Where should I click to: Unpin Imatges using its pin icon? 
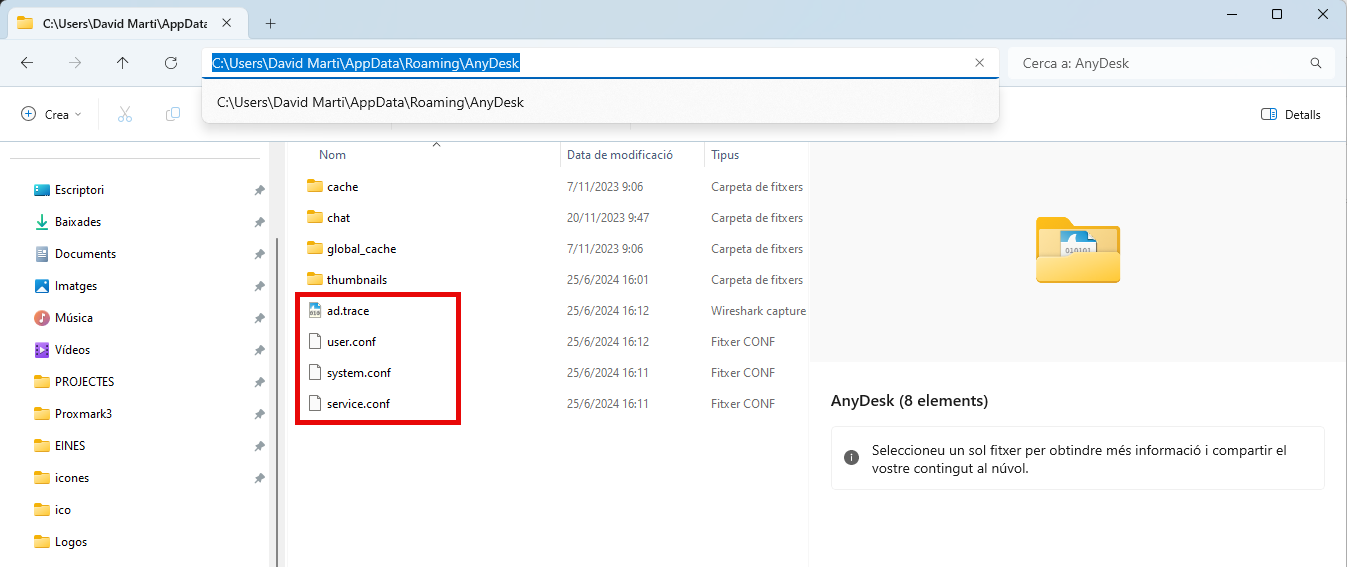[259, 286]
